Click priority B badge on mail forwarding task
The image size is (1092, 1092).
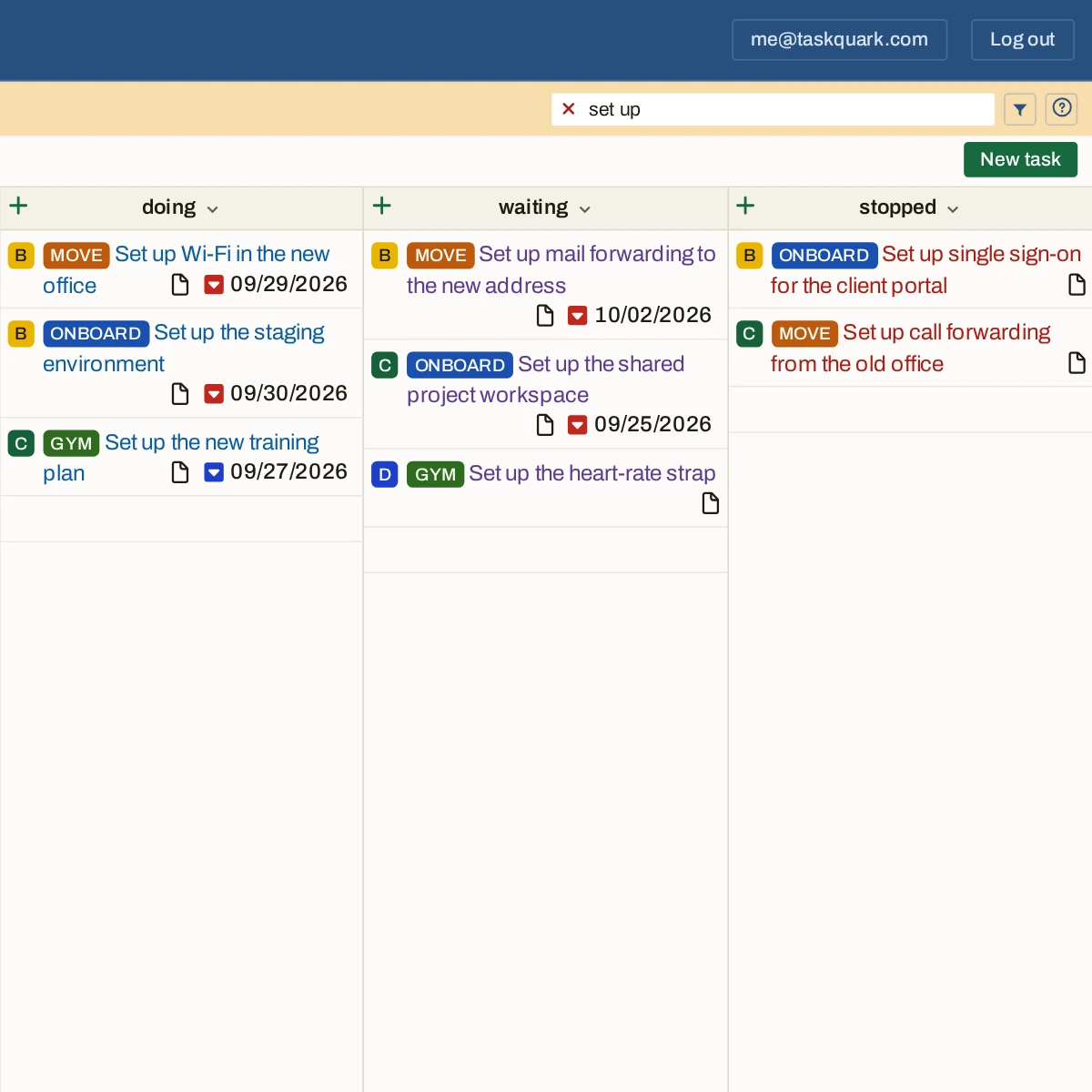[385, 256]
